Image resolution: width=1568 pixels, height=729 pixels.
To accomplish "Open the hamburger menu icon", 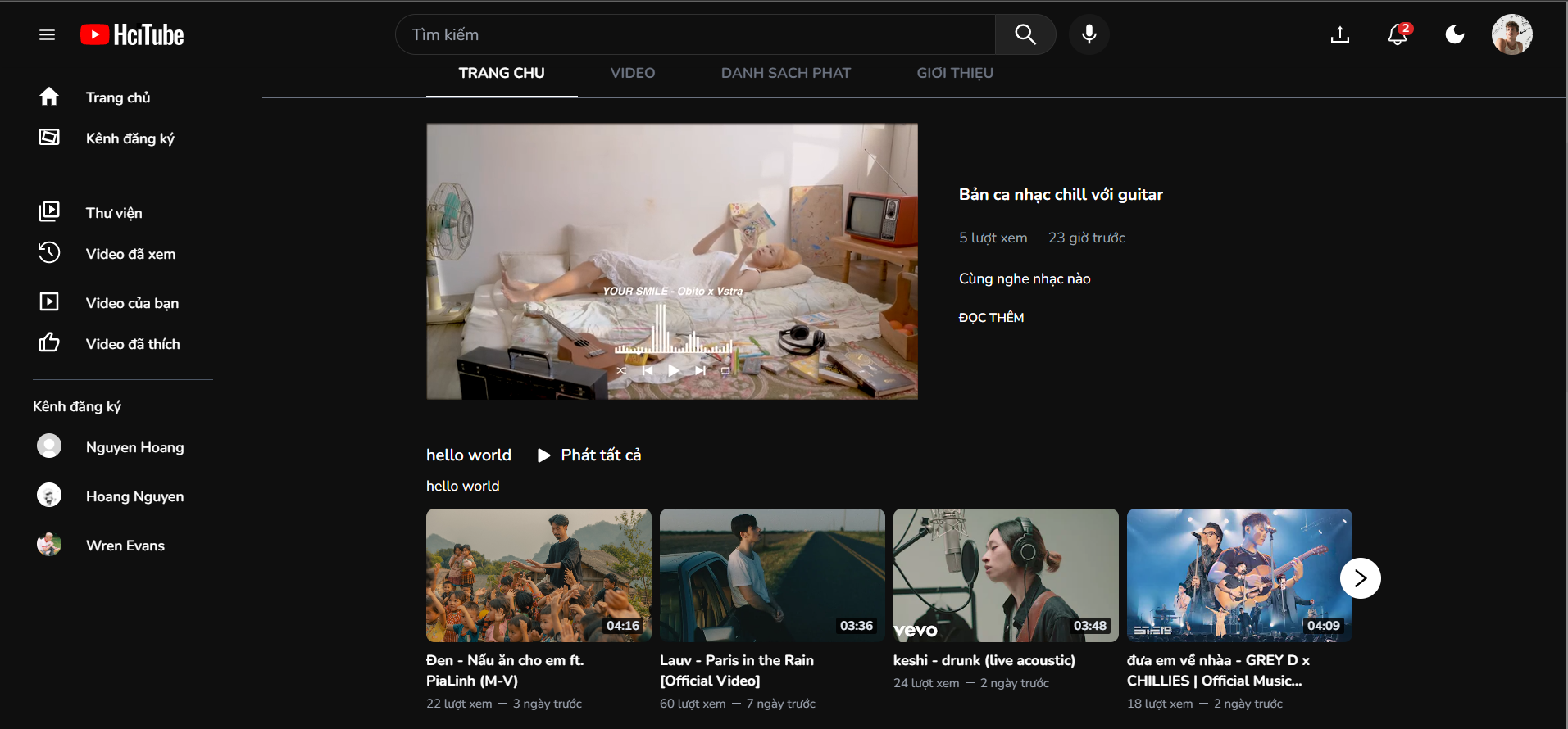I will coord(47,34).
